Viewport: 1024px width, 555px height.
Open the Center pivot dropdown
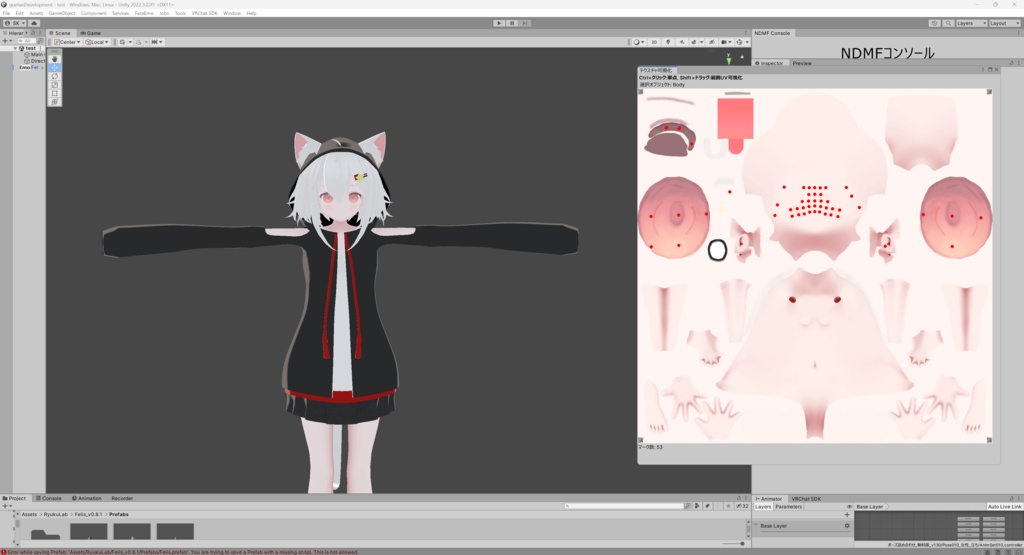click(67, 42)
